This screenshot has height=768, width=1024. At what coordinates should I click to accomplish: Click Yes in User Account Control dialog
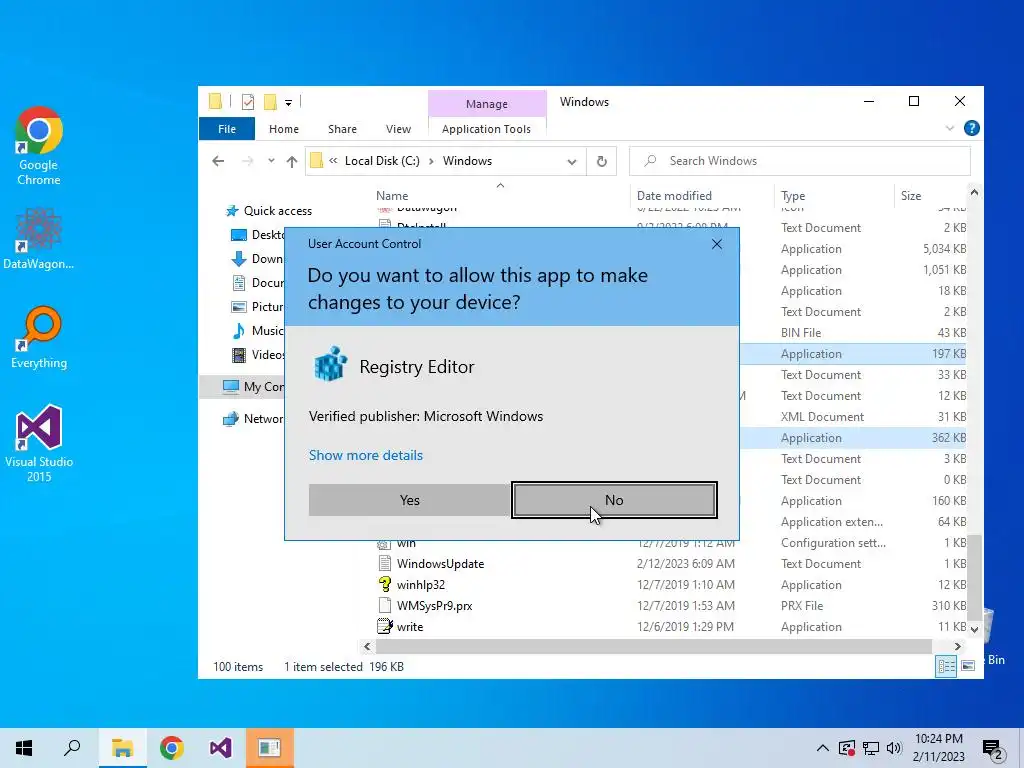(x=409, y=500)
